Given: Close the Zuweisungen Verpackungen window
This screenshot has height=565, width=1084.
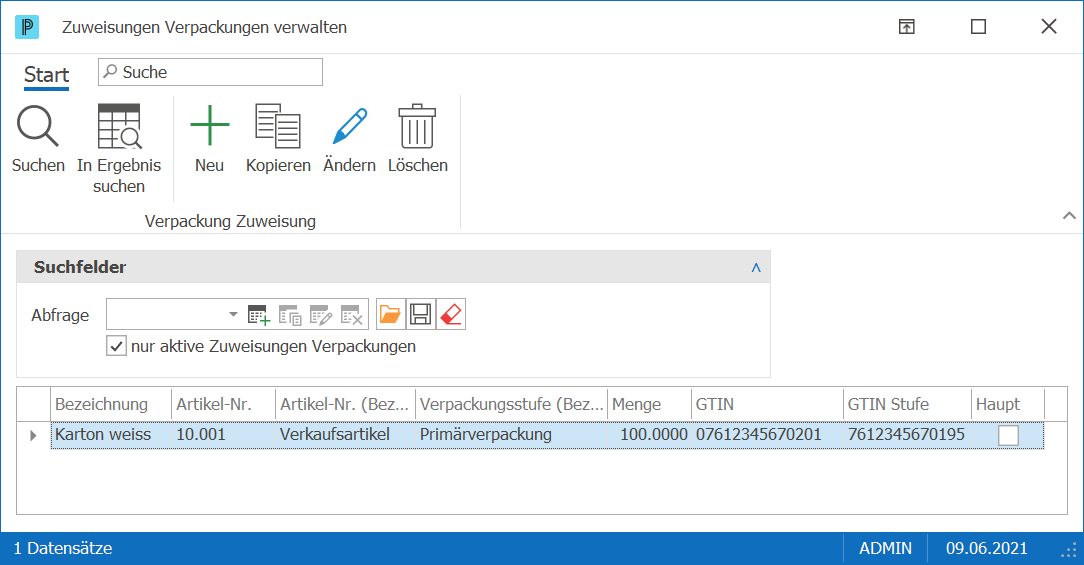Looking at the screenshot, I should (1049, 27).
